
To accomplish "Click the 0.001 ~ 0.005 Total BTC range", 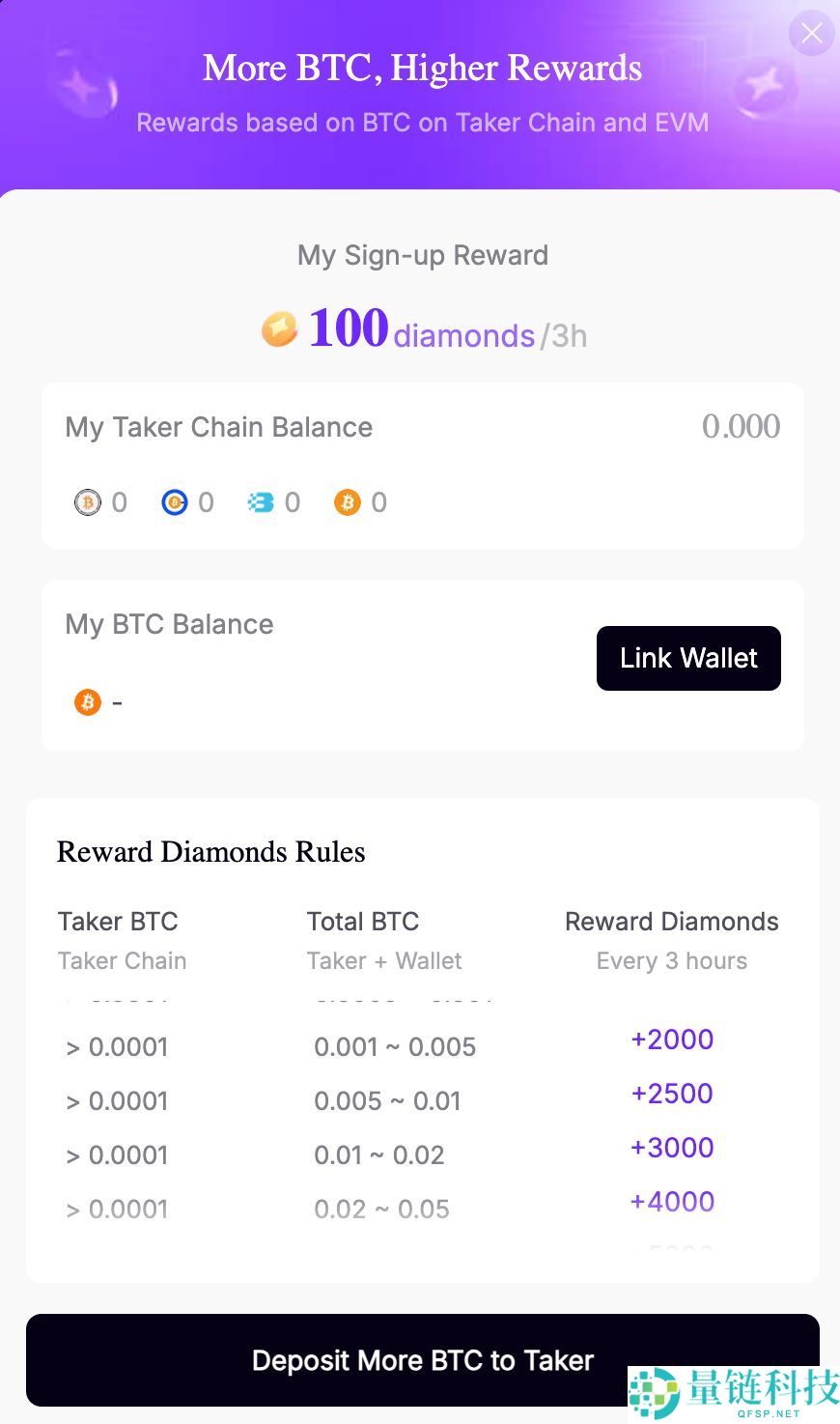I will (x=395, y=1047).
